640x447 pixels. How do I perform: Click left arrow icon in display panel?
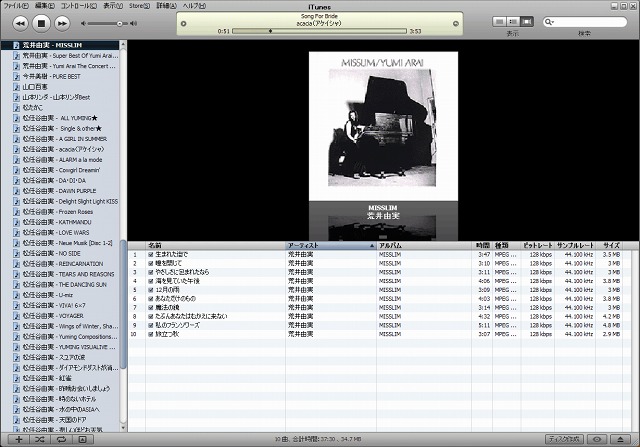[x=183, y=24]
